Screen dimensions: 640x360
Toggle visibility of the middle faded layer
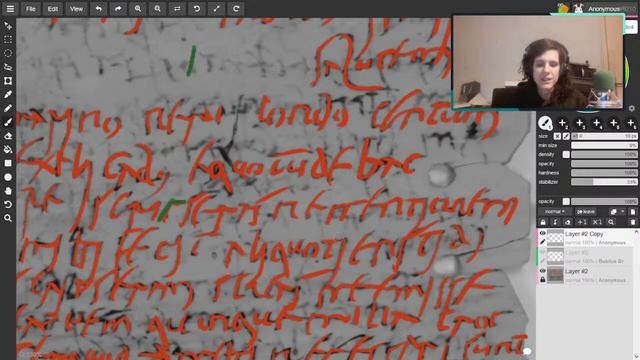pyautogui.click(x=542, y=252)
